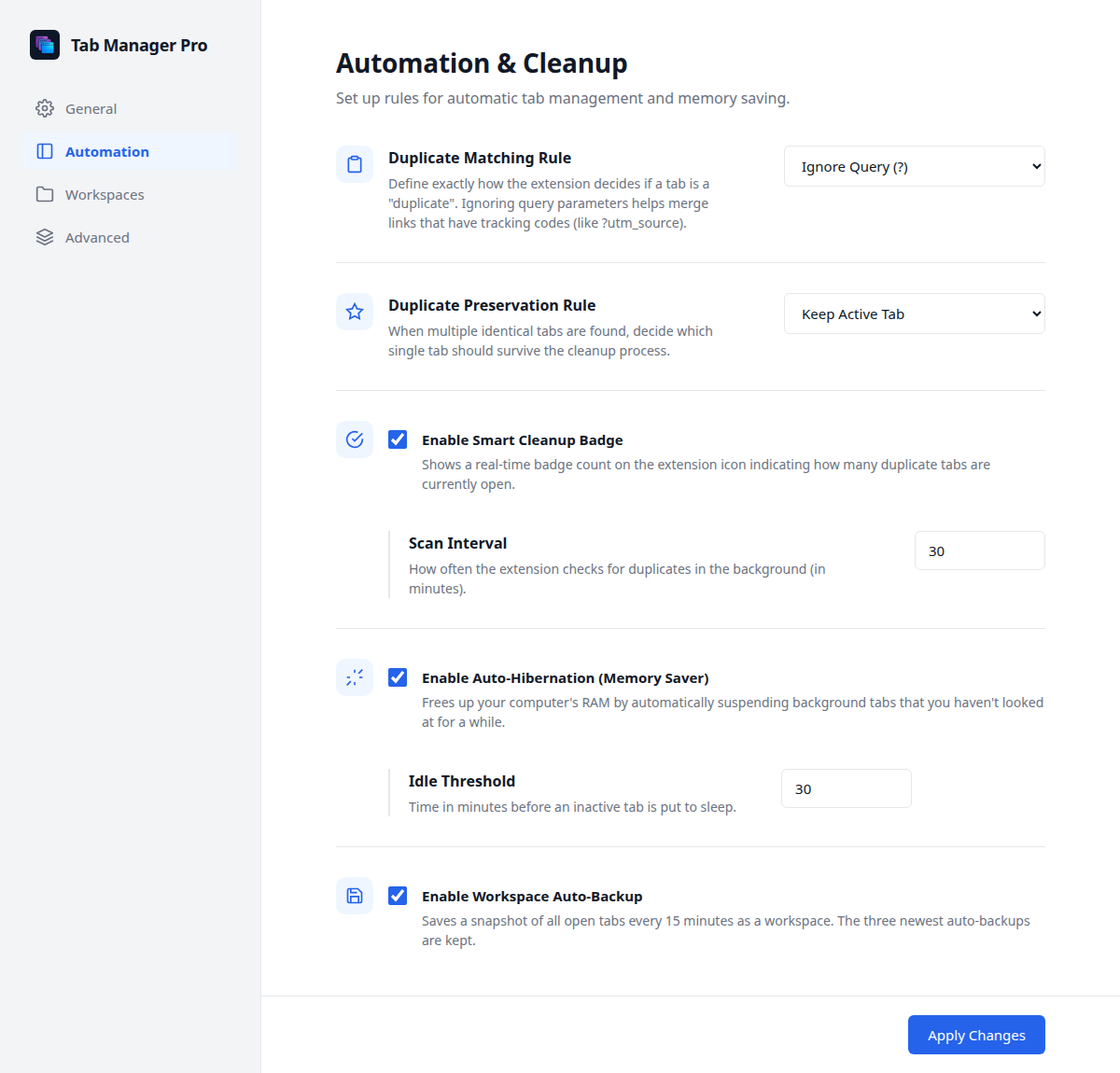Click the Workspaces folder icon in sidebar
The image size is (1120, 1073).
click(45, 194)
